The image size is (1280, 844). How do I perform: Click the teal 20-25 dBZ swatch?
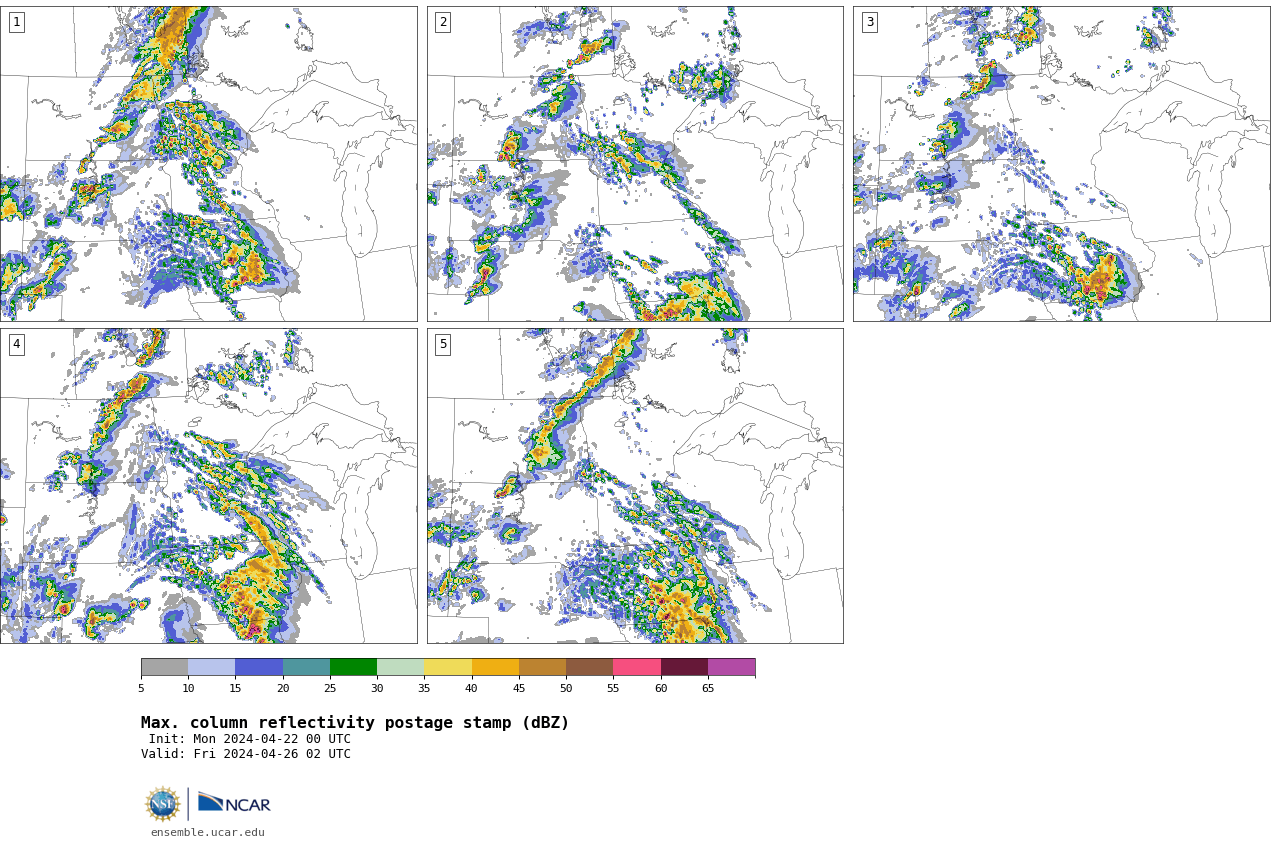coord(306,667)
